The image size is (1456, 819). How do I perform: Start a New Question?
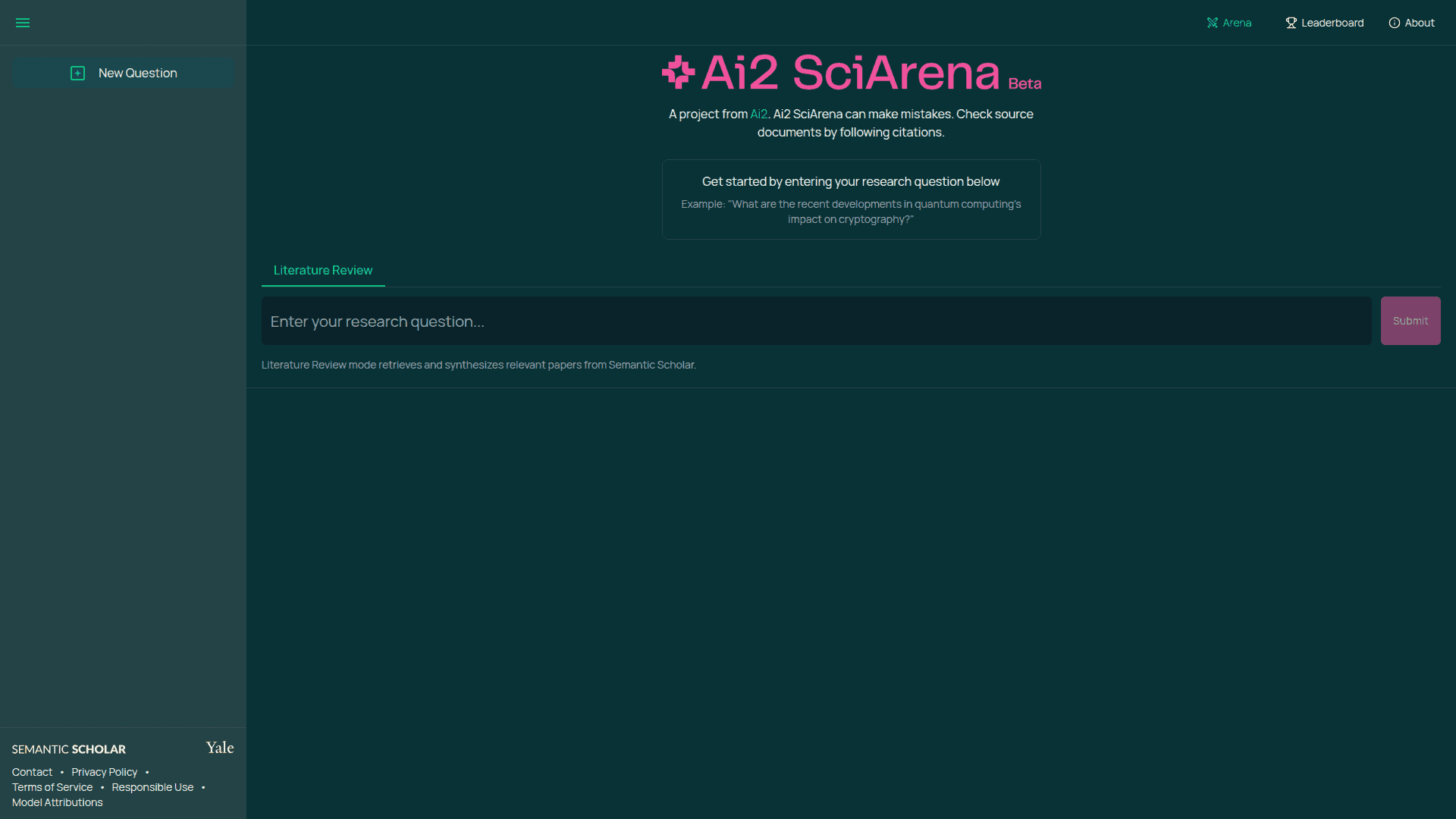pos(123,73)
